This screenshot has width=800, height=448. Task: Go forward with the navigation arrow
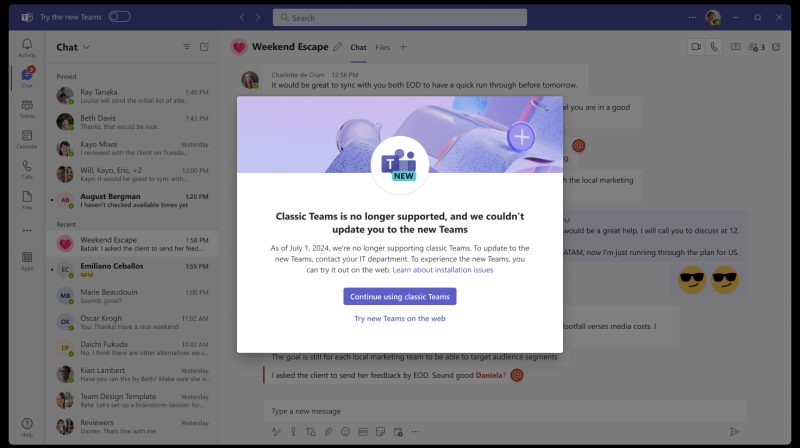[258, 17]
